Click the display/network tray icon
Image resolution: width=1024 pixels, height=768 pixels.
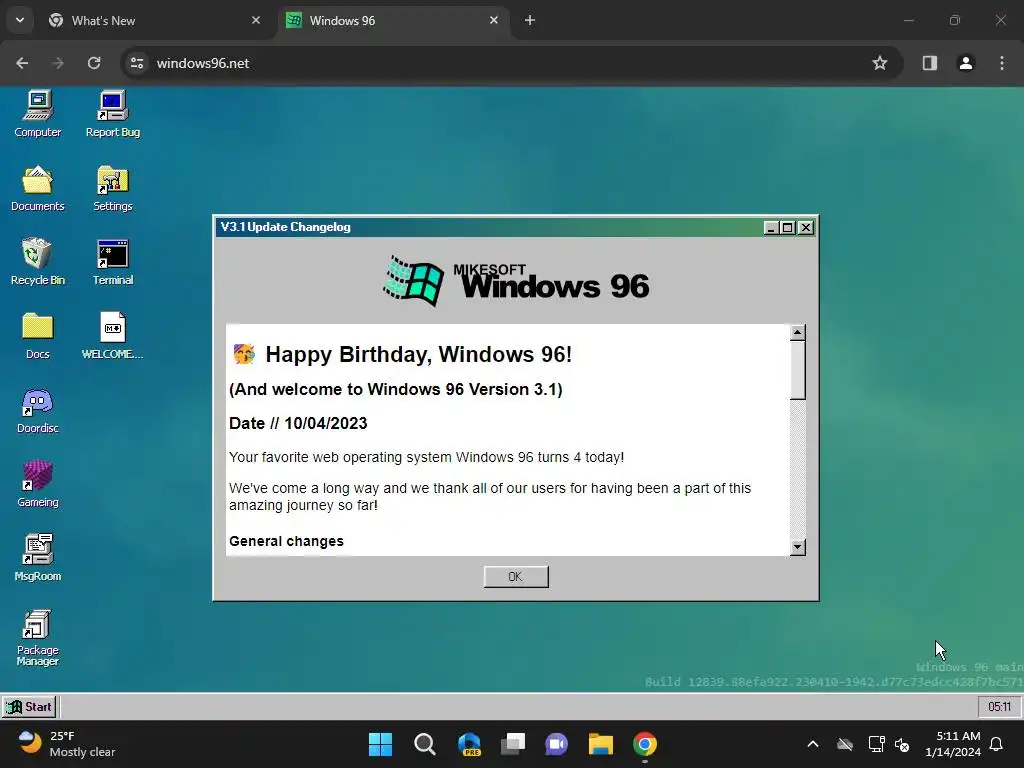pos(876,744)
